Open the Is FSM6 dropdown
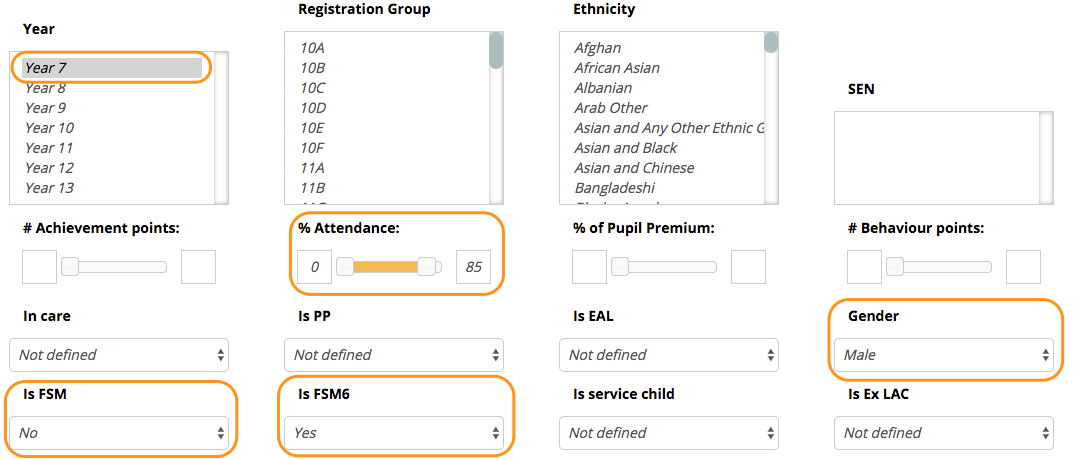Viewport: 1076px width, 459px height. (x=394, y=433)
